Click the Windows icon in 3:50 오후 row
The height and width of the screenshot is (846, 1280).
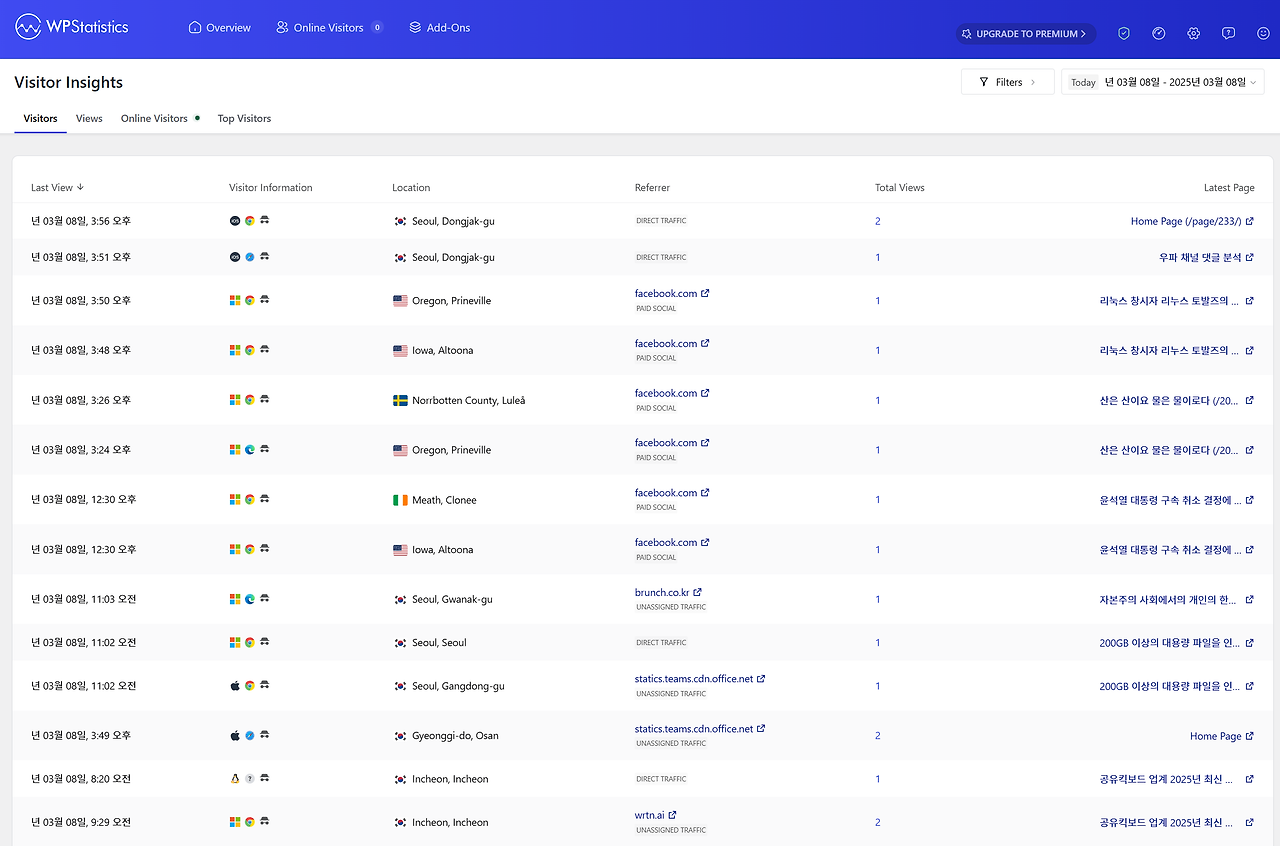tap(235, 300)
